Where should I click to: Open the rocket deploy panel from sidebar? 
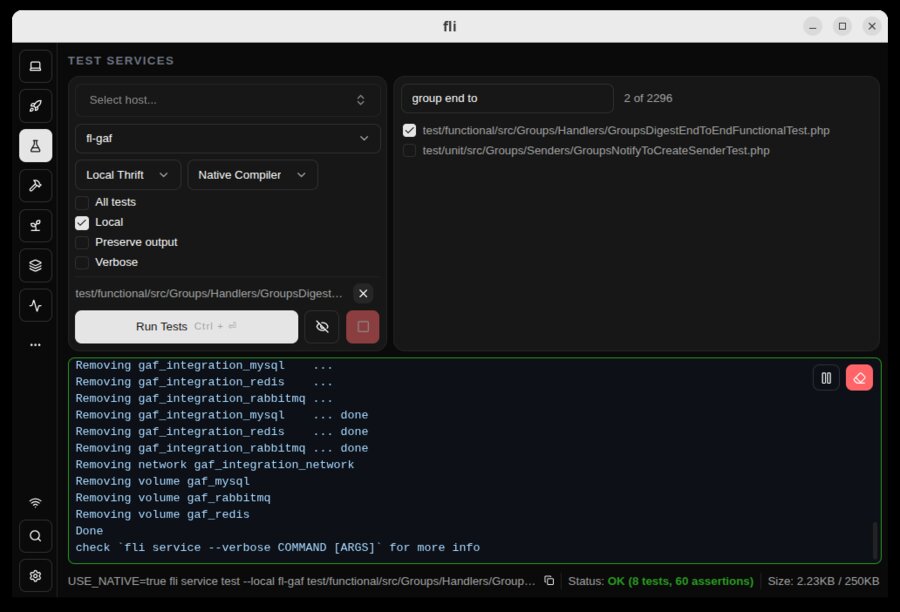coord(35,106)
